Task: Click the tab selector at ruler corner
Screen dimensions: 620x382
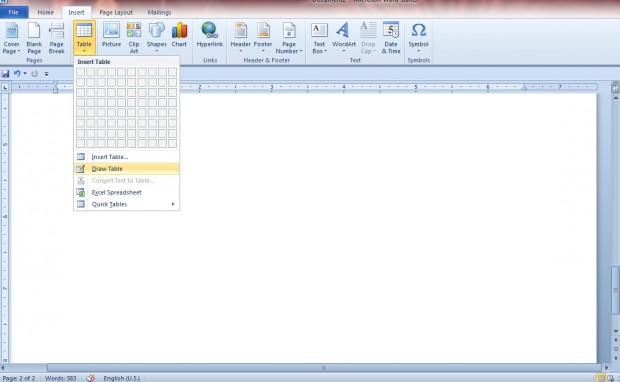Action: pyautogui.click(x=5, y=87)
